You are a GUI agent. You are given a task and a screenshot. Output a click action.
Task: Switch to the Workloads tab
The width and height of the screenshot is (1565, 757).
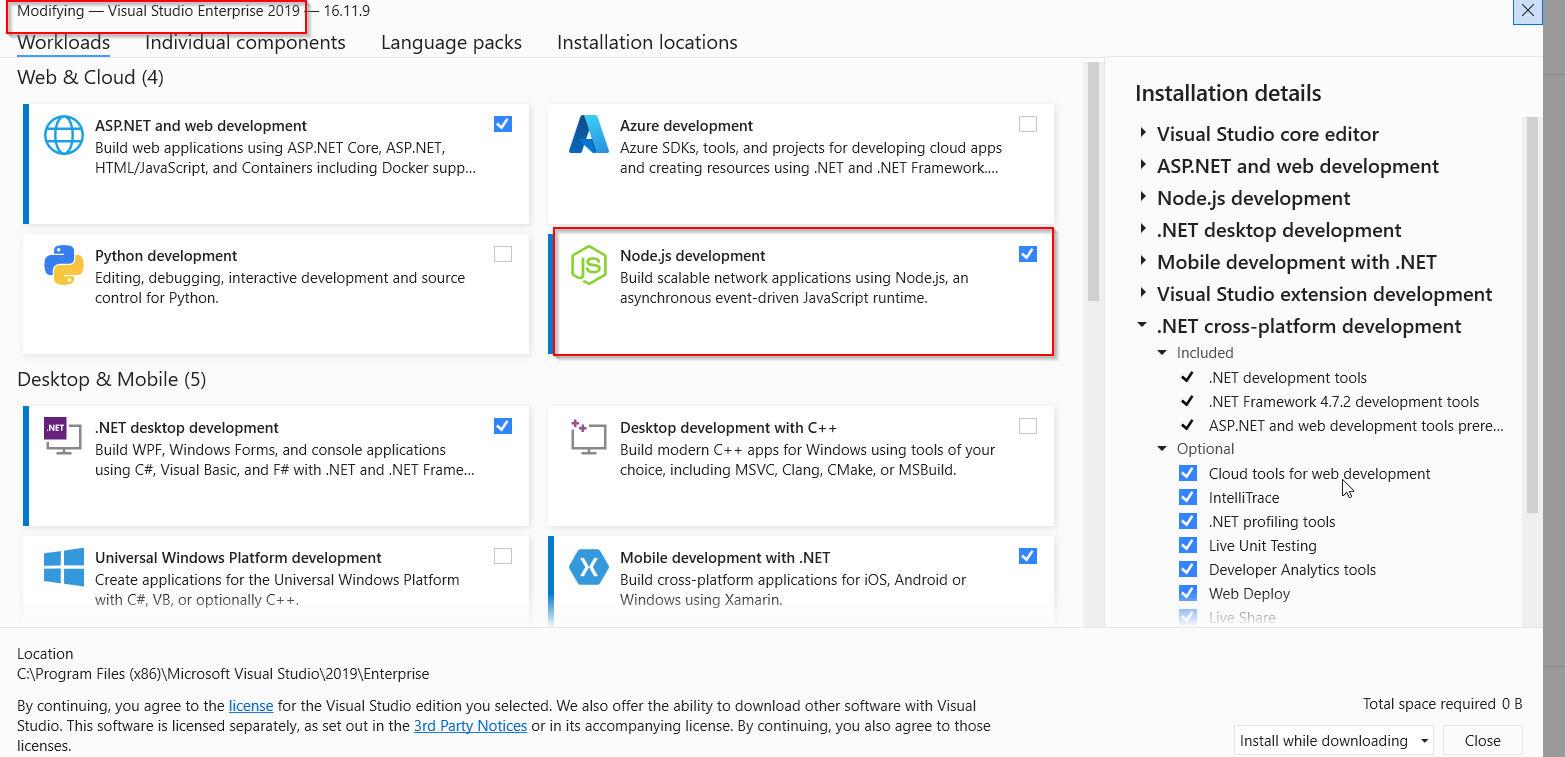click(64, 43)
